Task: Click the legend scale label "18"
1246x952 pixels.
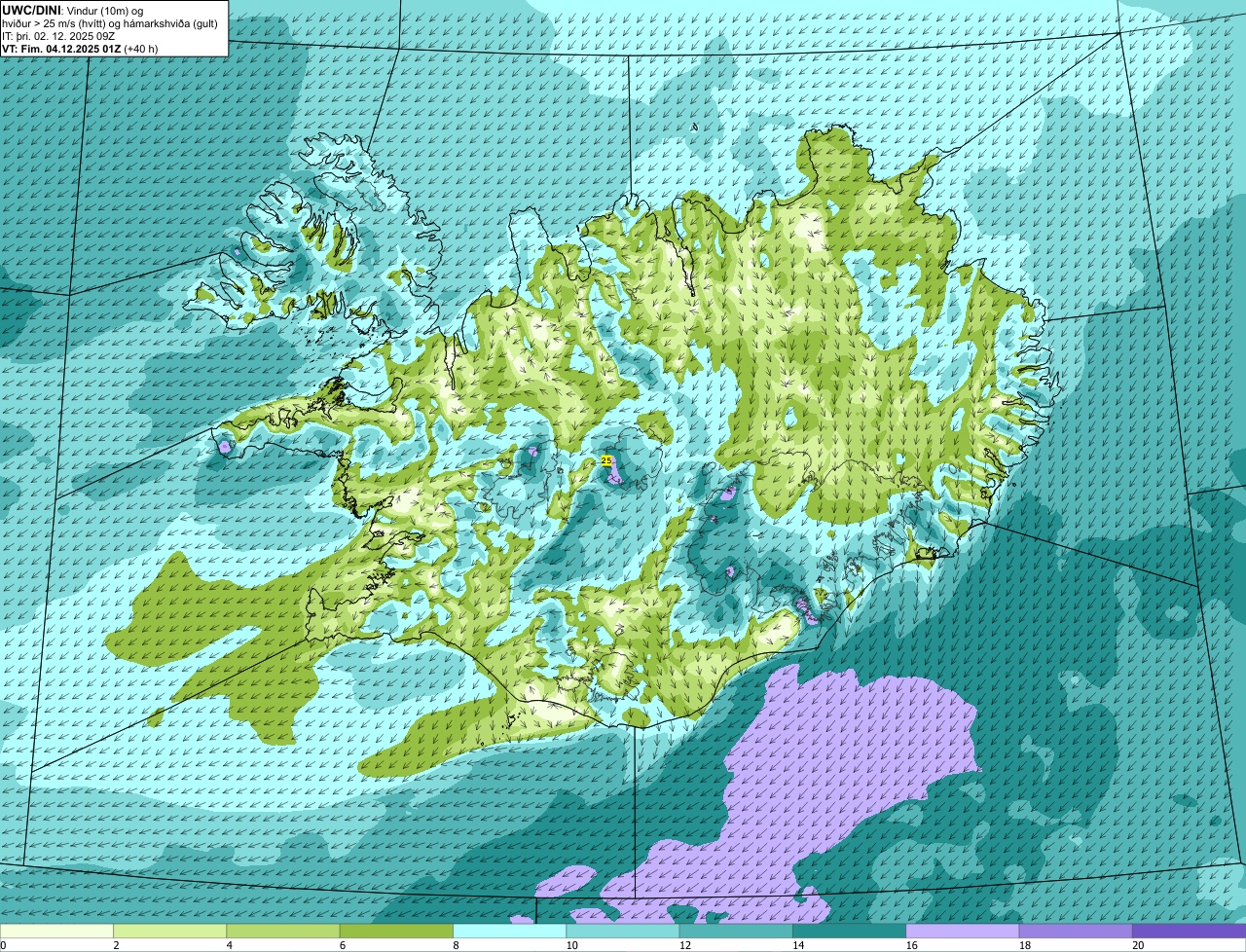Action: pos(1024,945)
